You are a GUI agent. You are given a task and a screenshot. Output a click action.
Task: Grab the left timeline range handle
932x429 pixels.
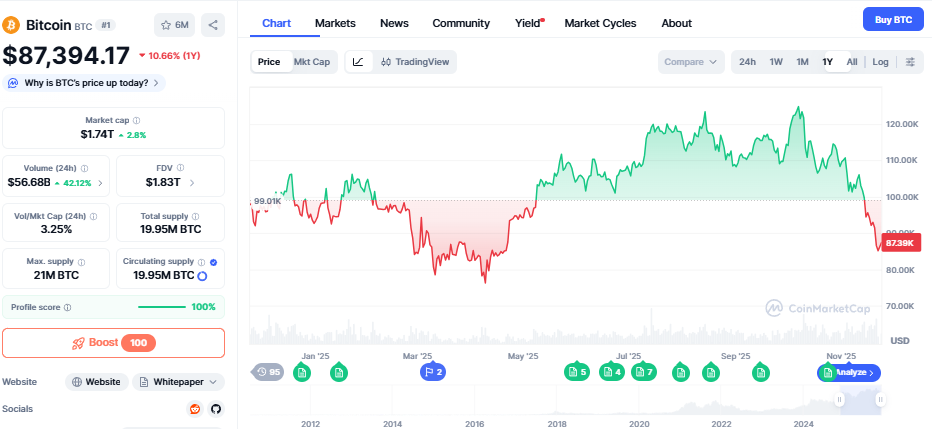[841, 399]
